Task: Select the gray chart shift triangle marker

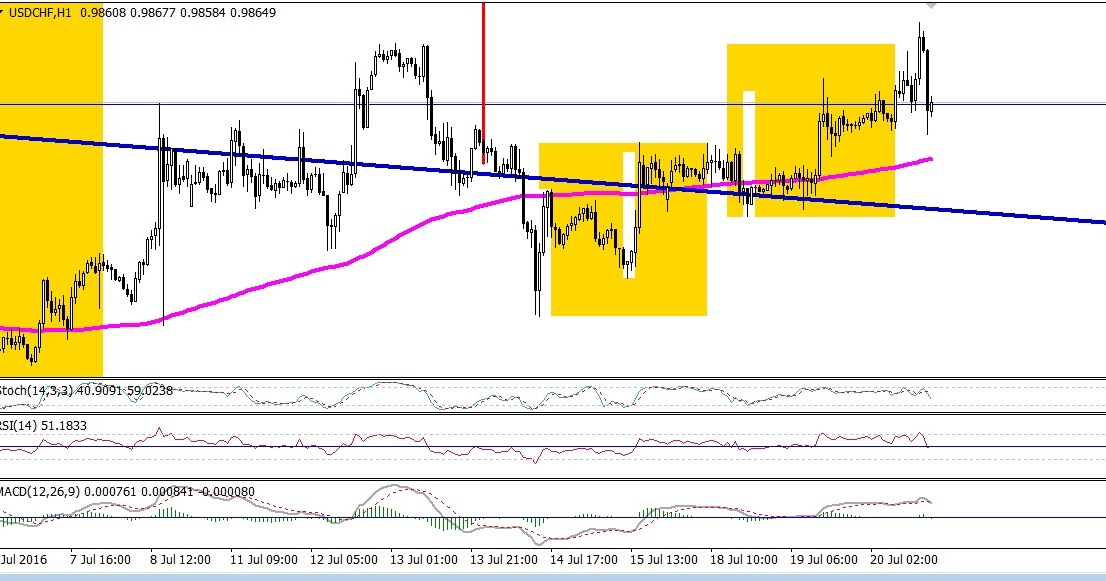Action: tap(932, 6)
